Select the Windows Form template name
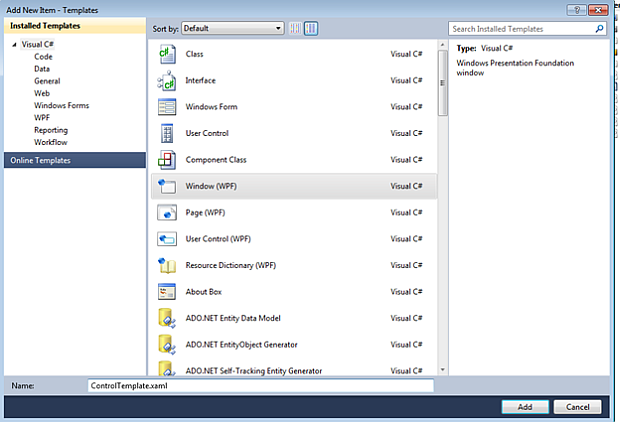The height and width of the screenshot is (422, 620). pyautogui.click(x=212, y=107)
